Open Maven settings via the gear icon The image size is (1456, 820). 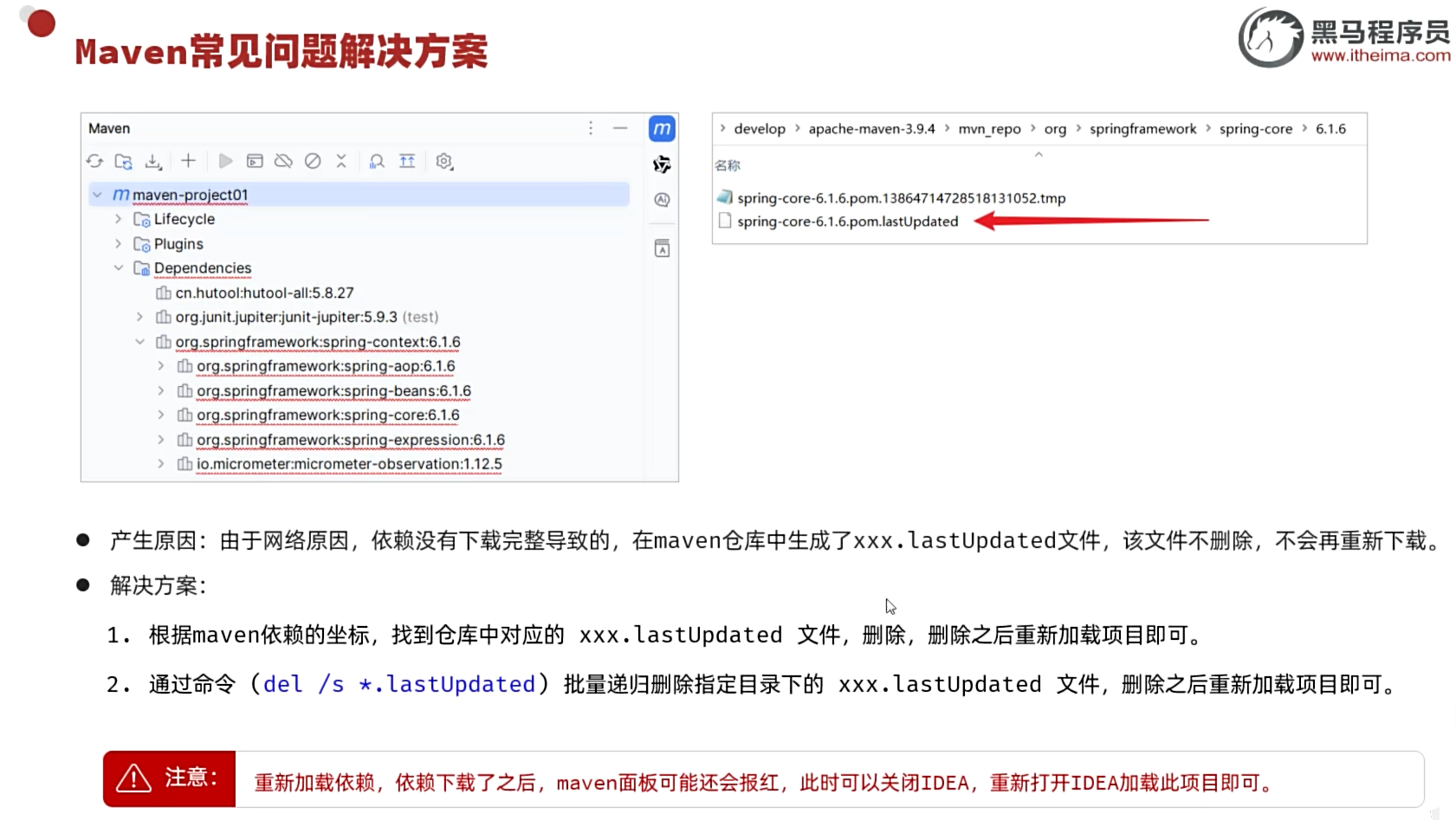click(x=443, y=162)
